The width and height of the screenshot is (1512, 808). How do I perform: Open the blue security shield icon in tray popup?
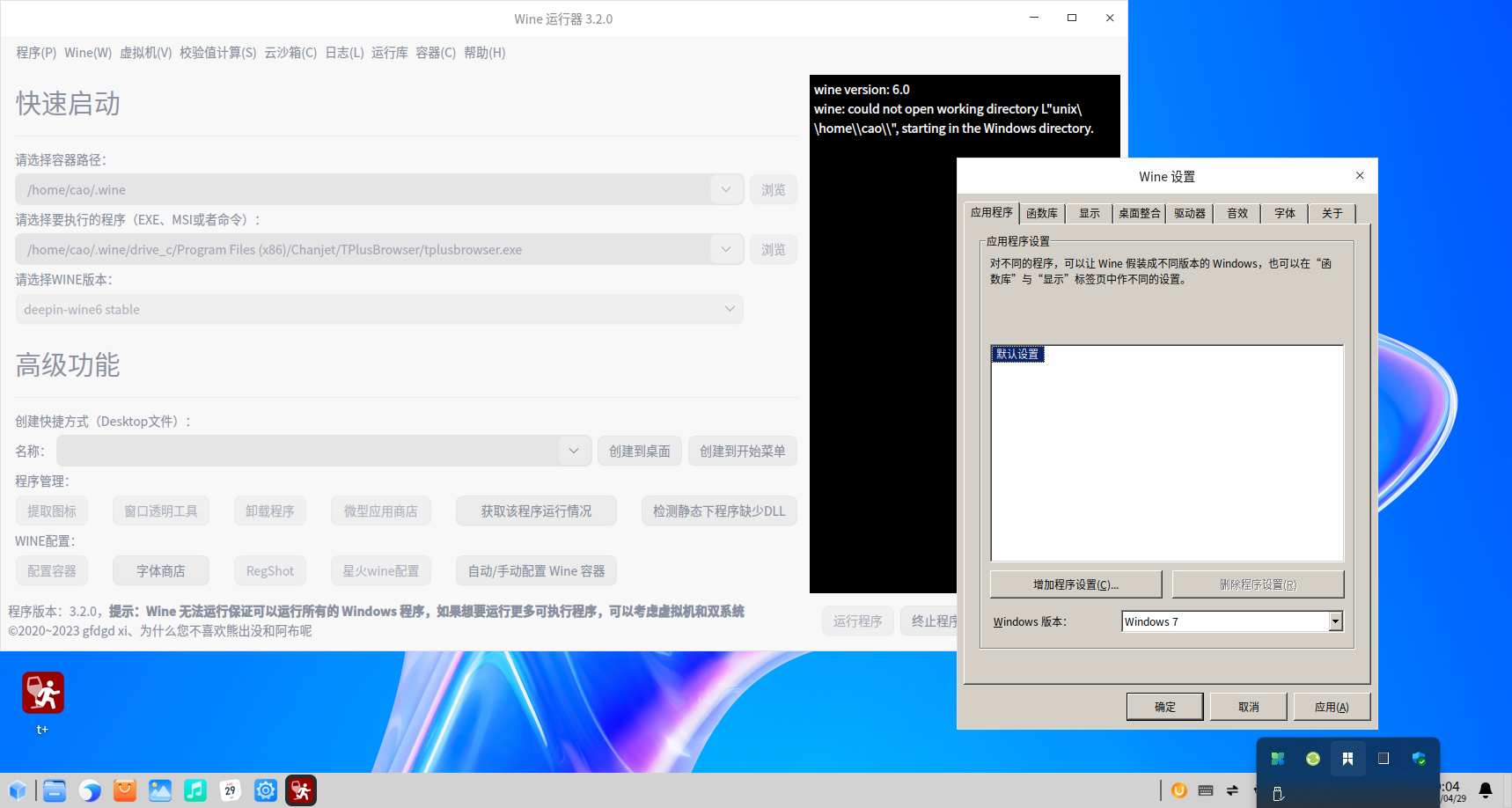(x=1419, y=759)
